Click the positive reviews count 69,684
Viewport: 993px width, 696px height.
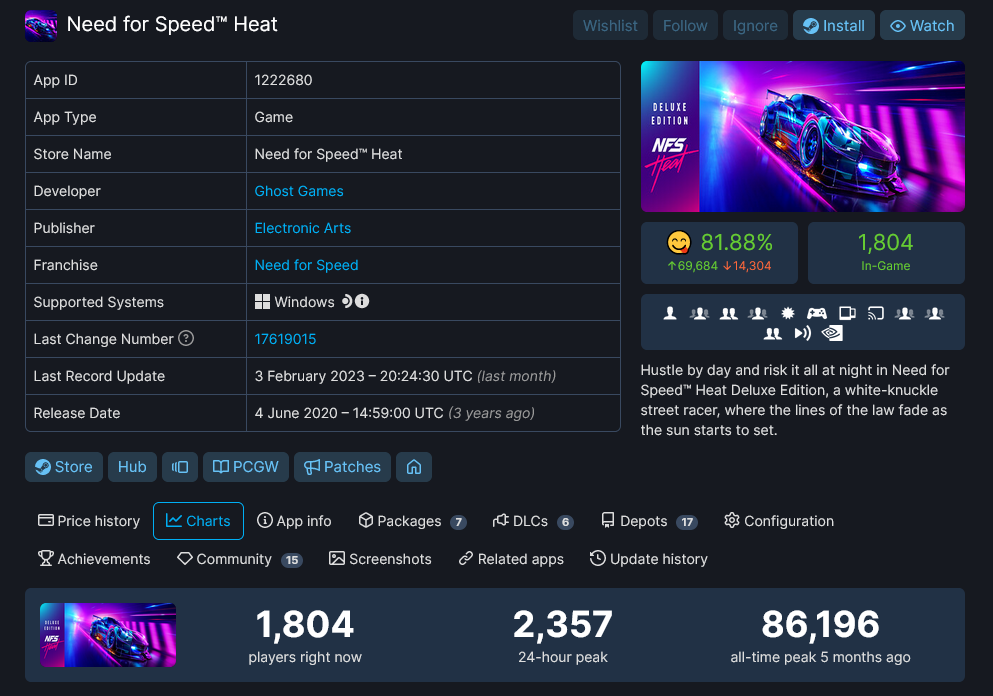(692, 266)
